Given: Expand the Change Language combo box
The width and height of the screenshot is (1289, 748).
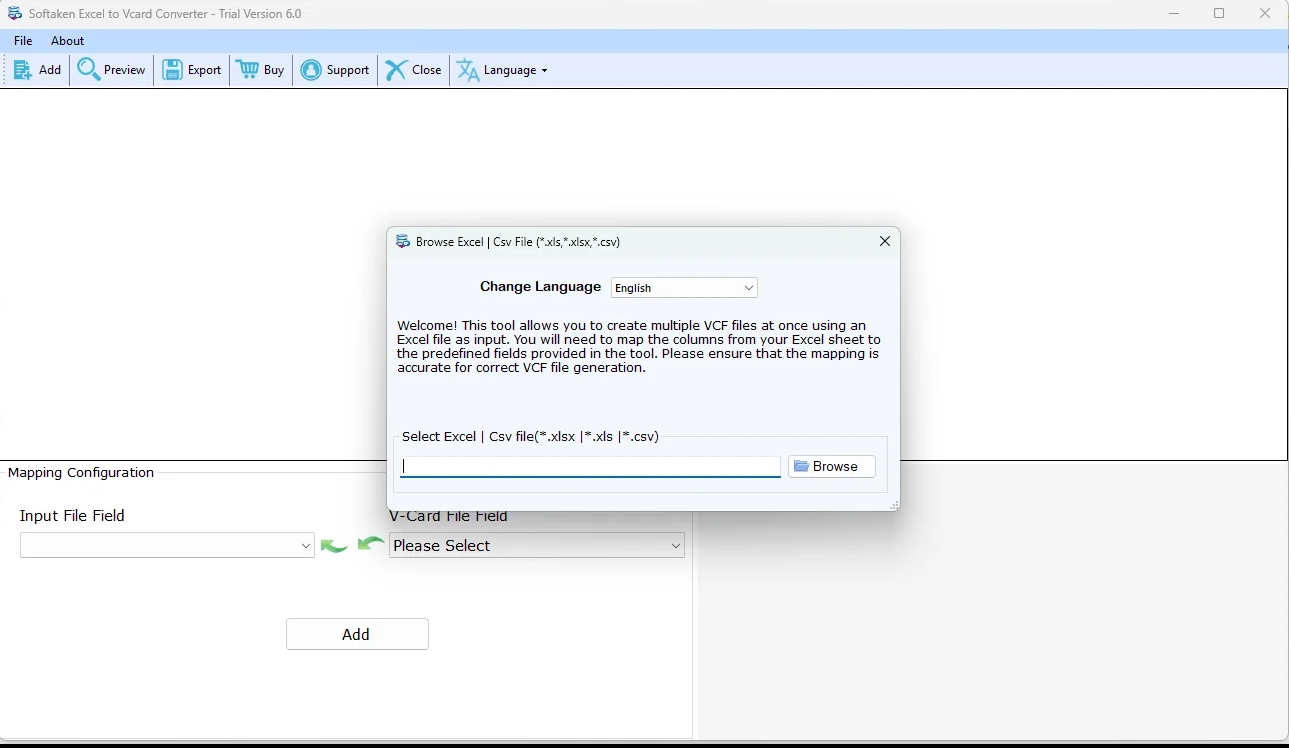Looking at the screenshot, I should pyautogui.click(x=684, y=288).
